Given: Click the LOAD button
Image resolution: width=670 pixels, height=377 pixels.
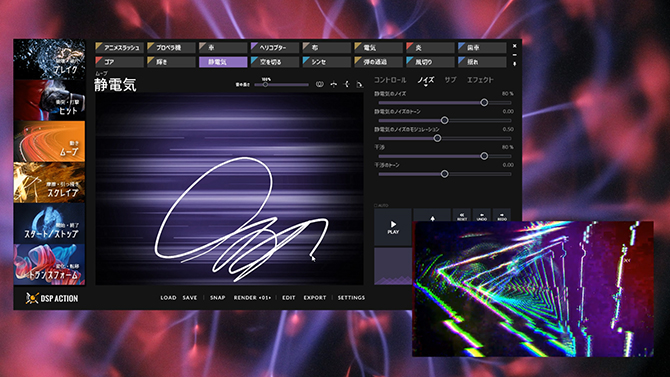Looking at the screenshot, I should (x=168, y=297).
